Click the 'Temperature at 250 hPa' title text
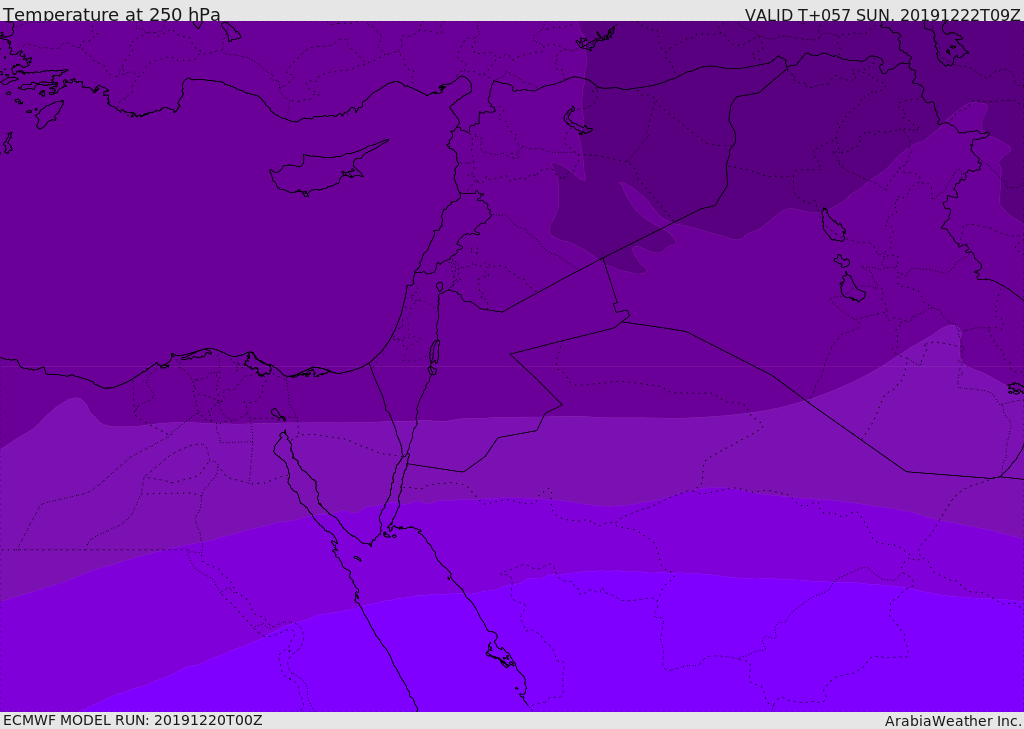1024x729 pixels. (x=112, y=14)
